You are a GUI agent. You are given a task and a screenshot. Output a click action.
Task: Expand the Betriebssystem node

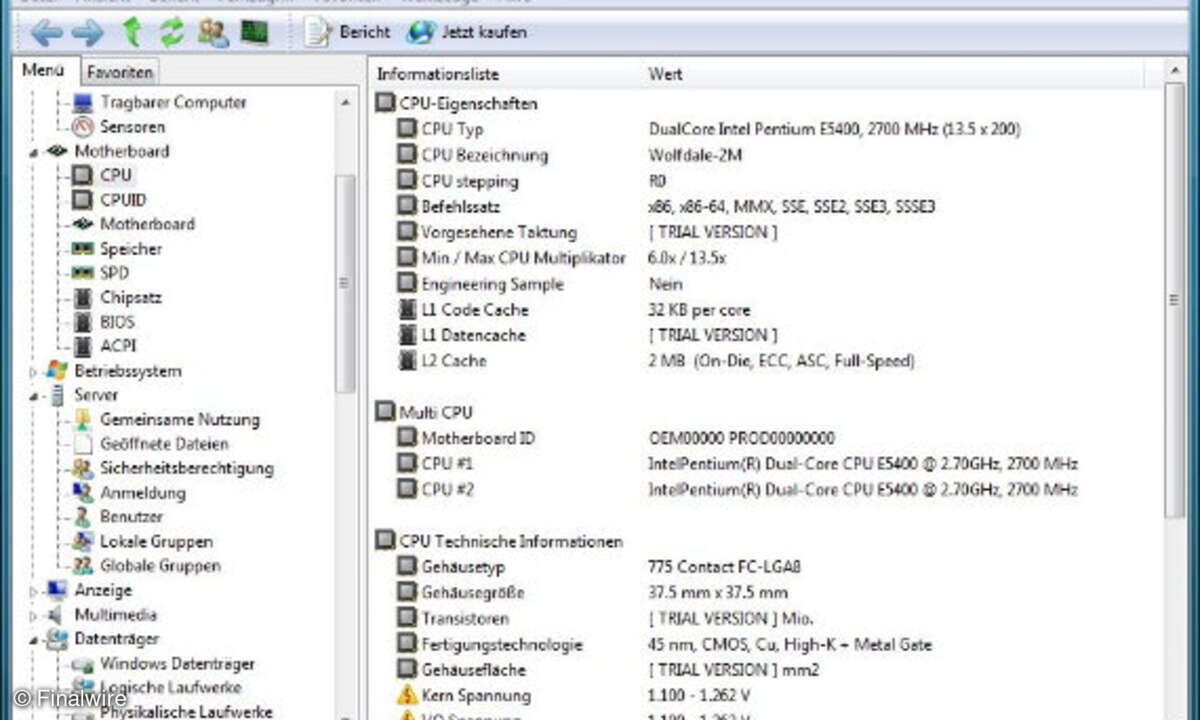[x=34, y=372]
